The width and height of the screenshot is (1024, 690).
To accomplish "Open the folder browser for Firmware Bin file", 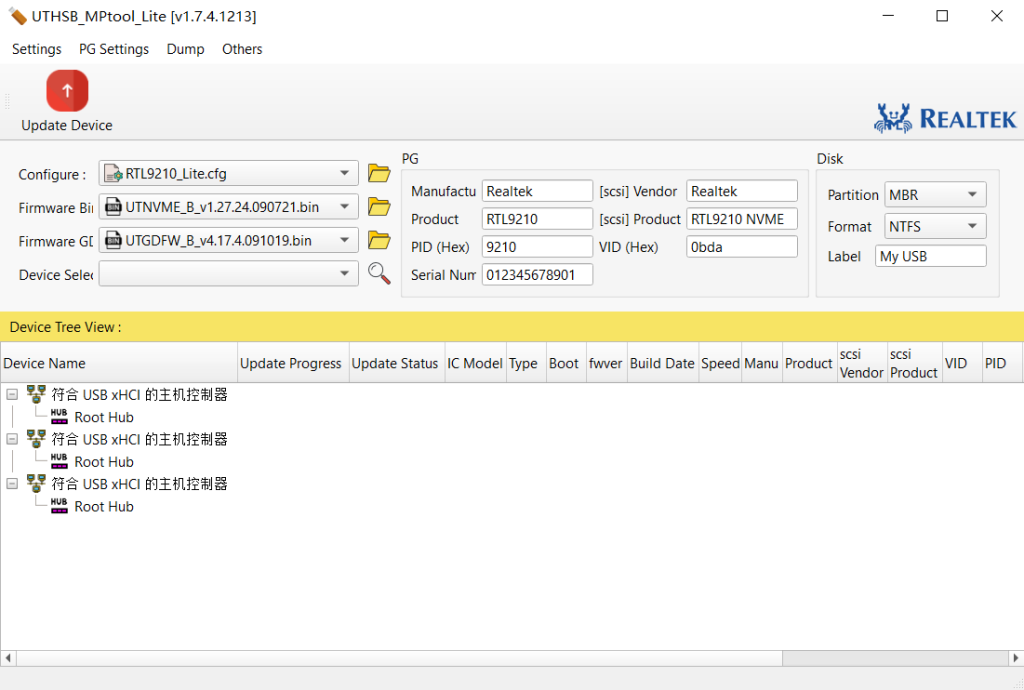I will 379,206.
